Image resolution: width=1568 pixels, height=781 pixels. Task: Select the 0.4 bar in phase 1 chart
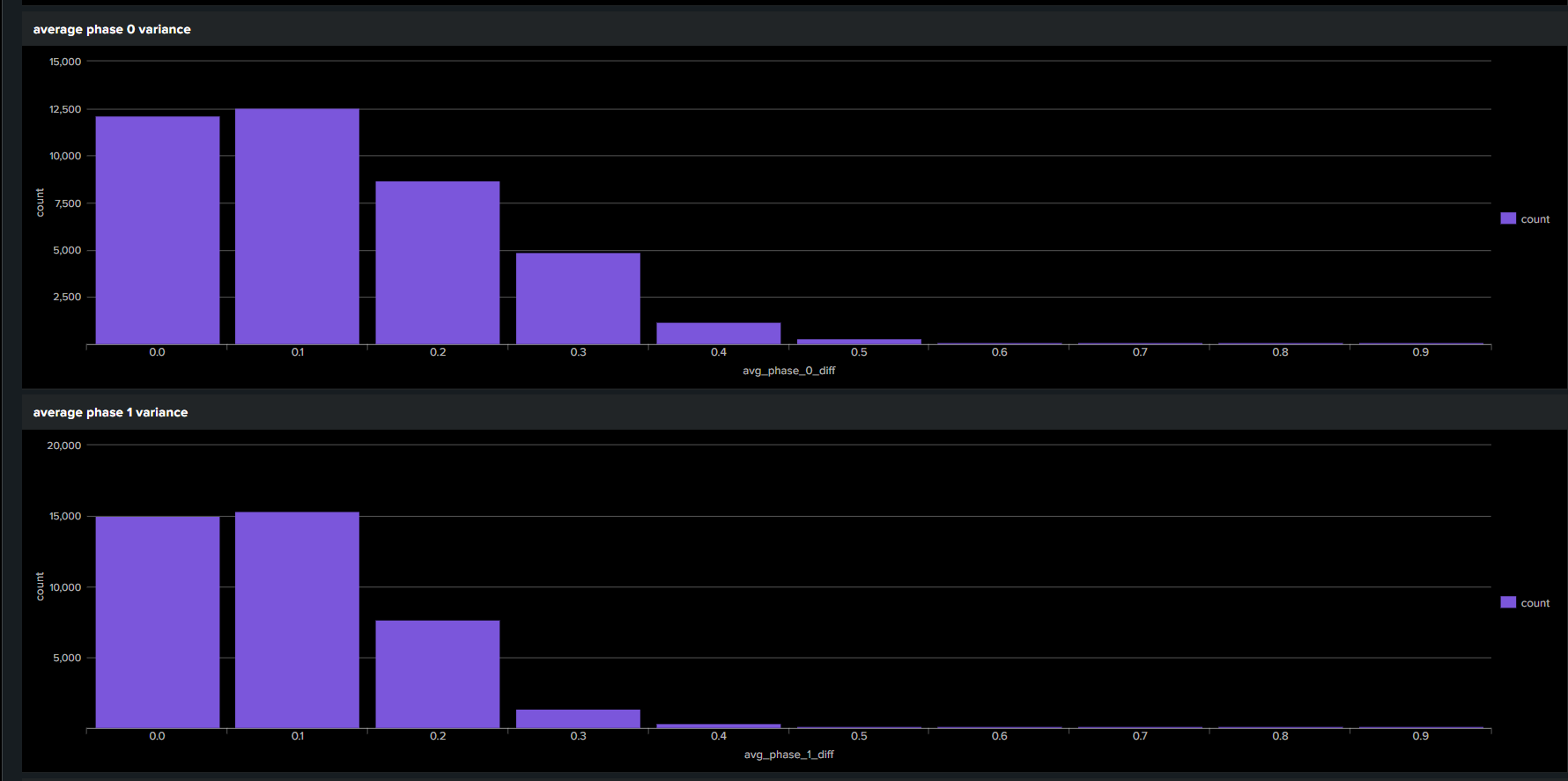coord(719,726)
